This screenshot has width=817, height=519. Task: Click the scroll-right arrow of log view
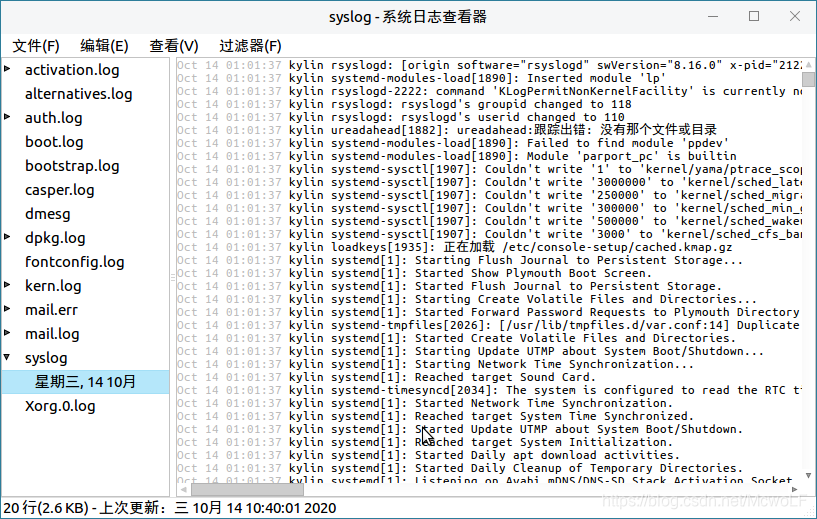[795, 489]
